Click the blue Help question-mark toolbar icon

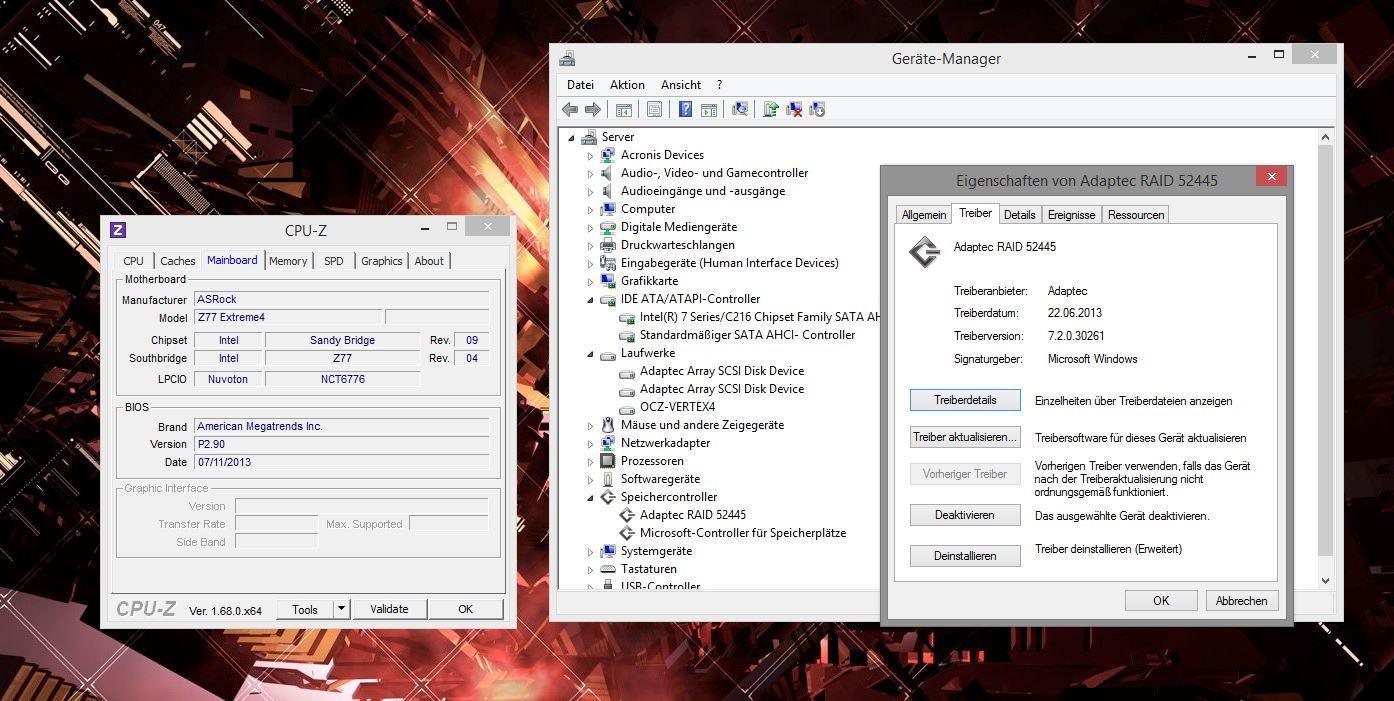685,110
